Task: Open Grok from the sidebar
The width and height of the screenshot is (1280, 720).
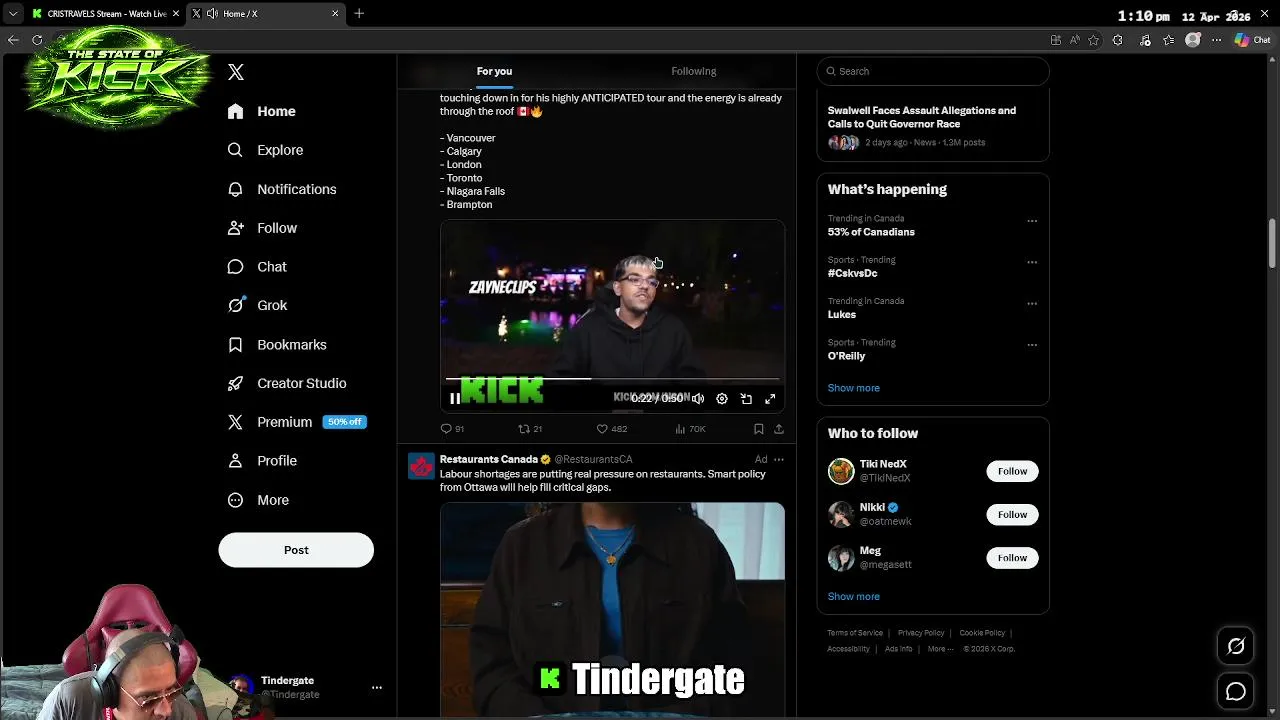Action: point(258,305)
